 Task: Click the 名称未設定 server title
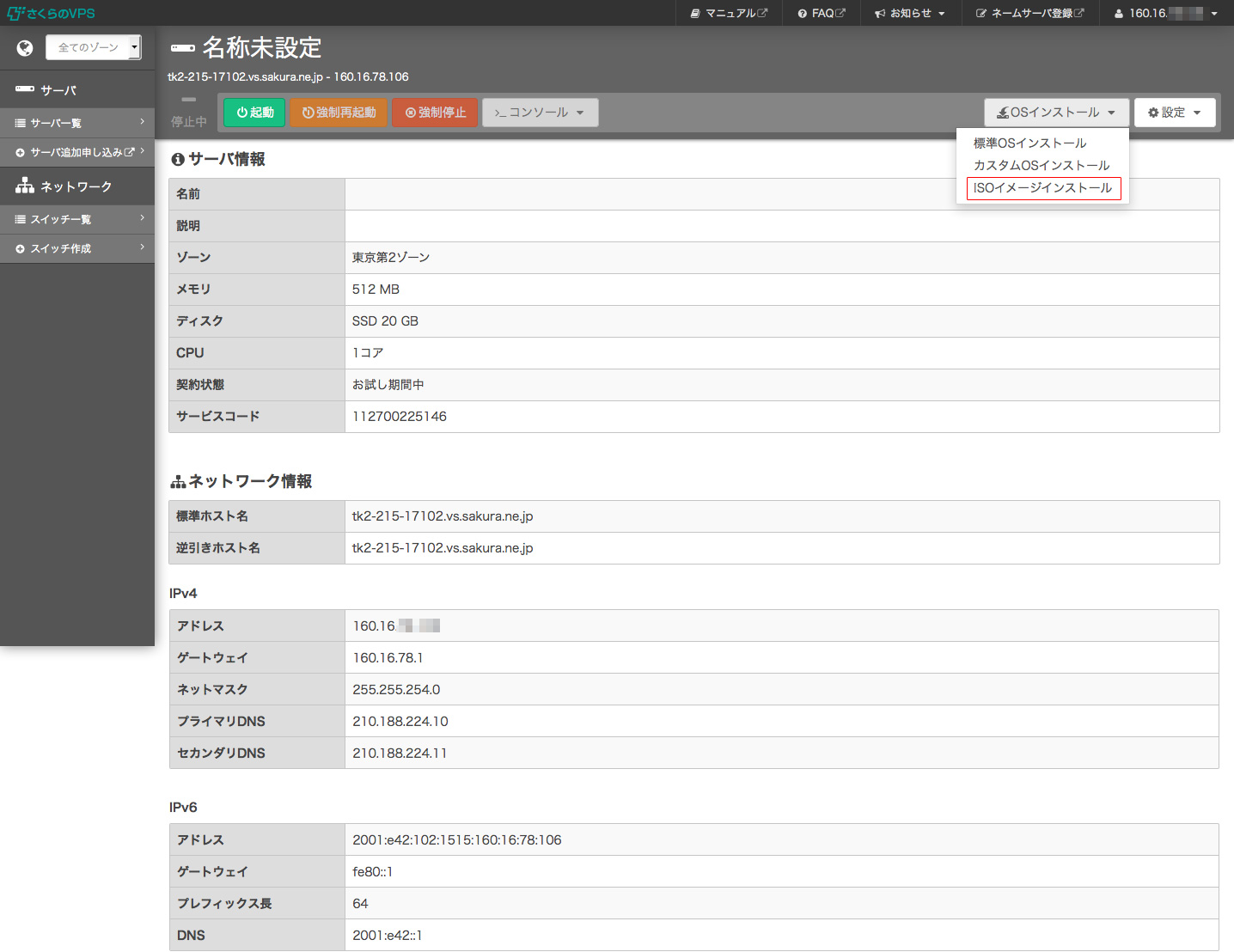pos(262,47)
